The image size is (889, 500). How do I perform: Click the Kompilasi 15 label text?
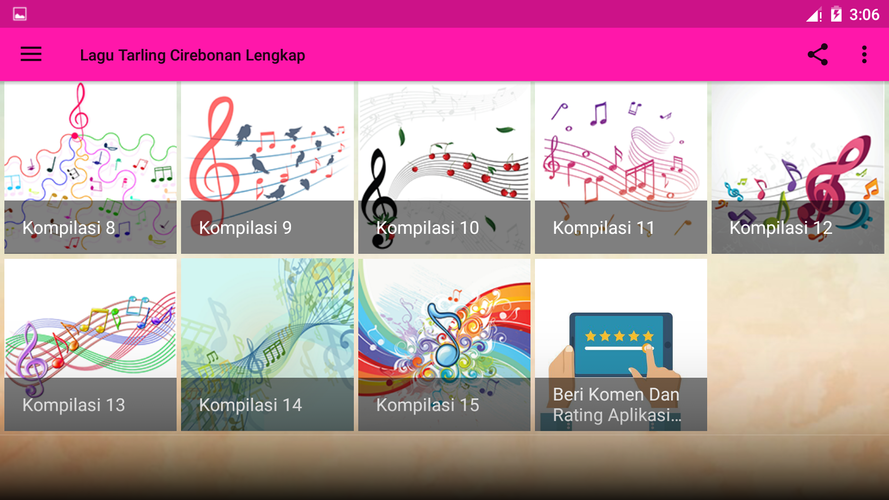tap(427, 405)
